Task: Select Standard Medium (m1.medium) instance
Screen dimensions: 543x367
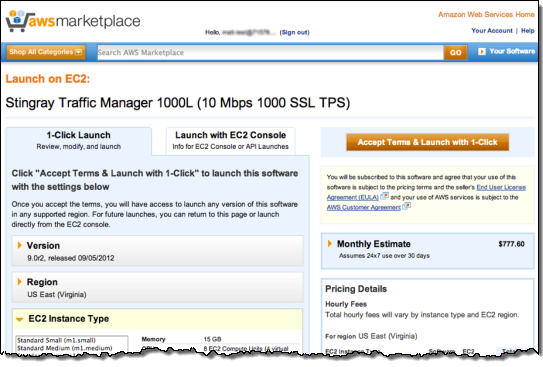Action: [65, 348]
